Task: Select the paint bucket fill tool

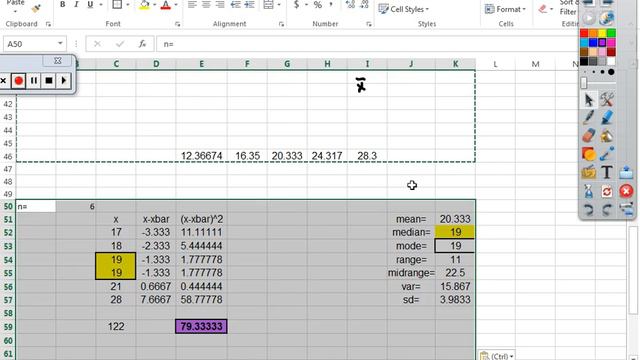Action: coord(607,136)
